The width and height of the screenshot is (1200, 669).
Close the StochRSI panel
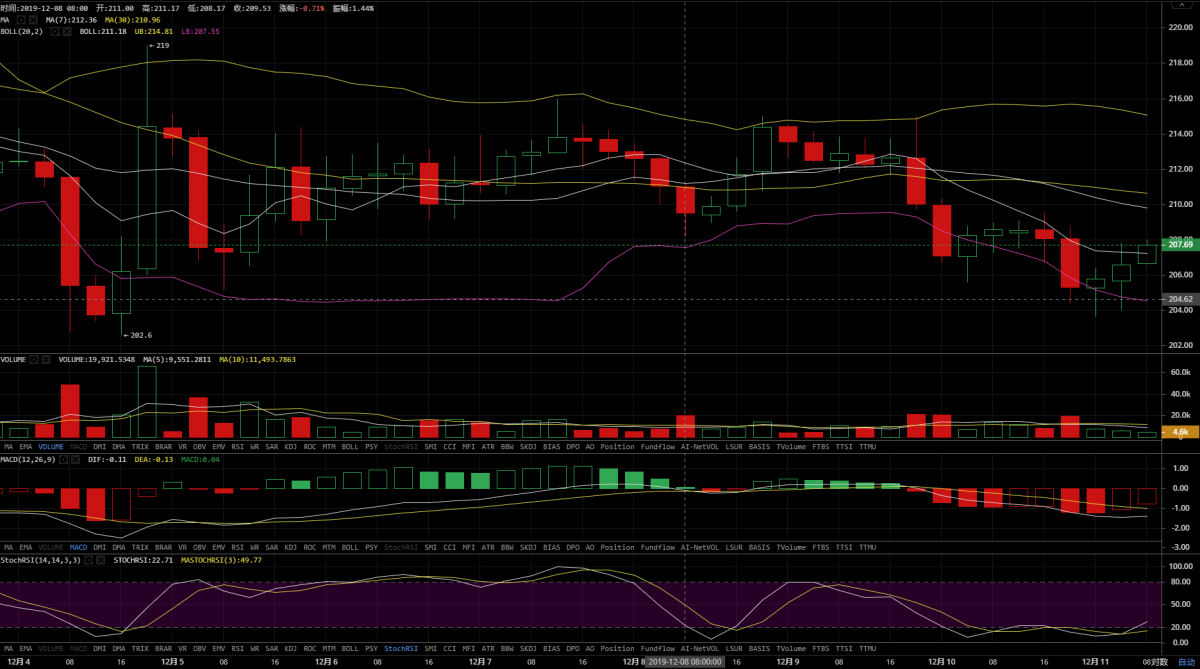(101, 560)
